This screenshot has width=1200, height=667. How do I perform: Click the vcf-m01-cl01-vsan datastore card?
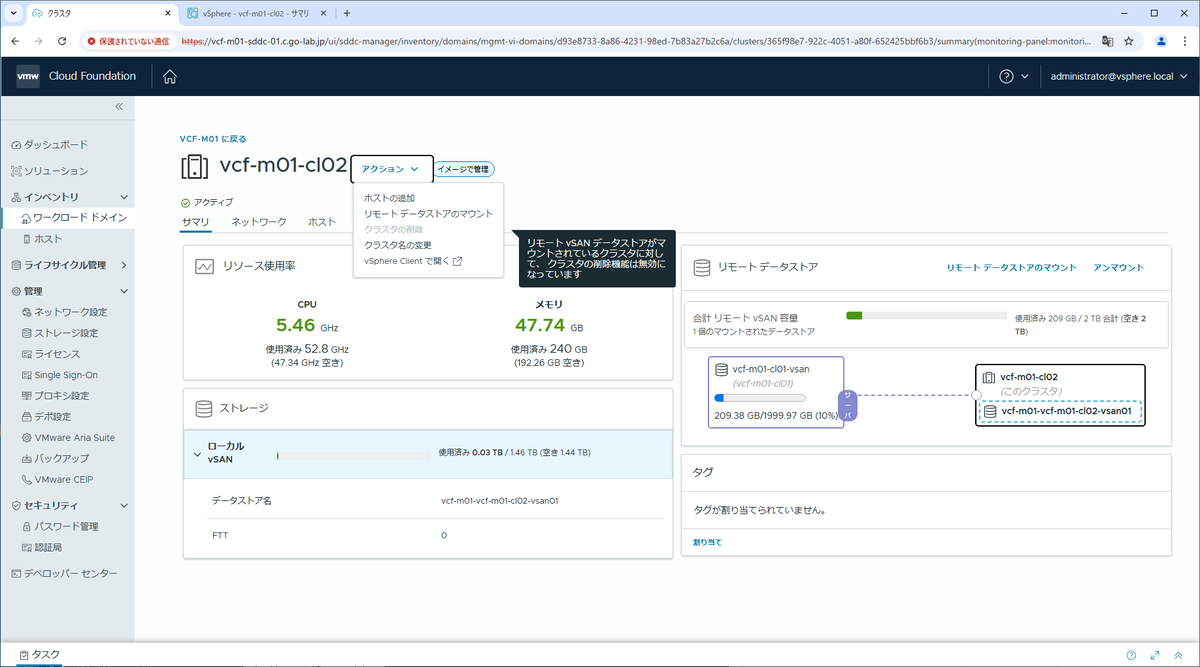pos(776,392)
